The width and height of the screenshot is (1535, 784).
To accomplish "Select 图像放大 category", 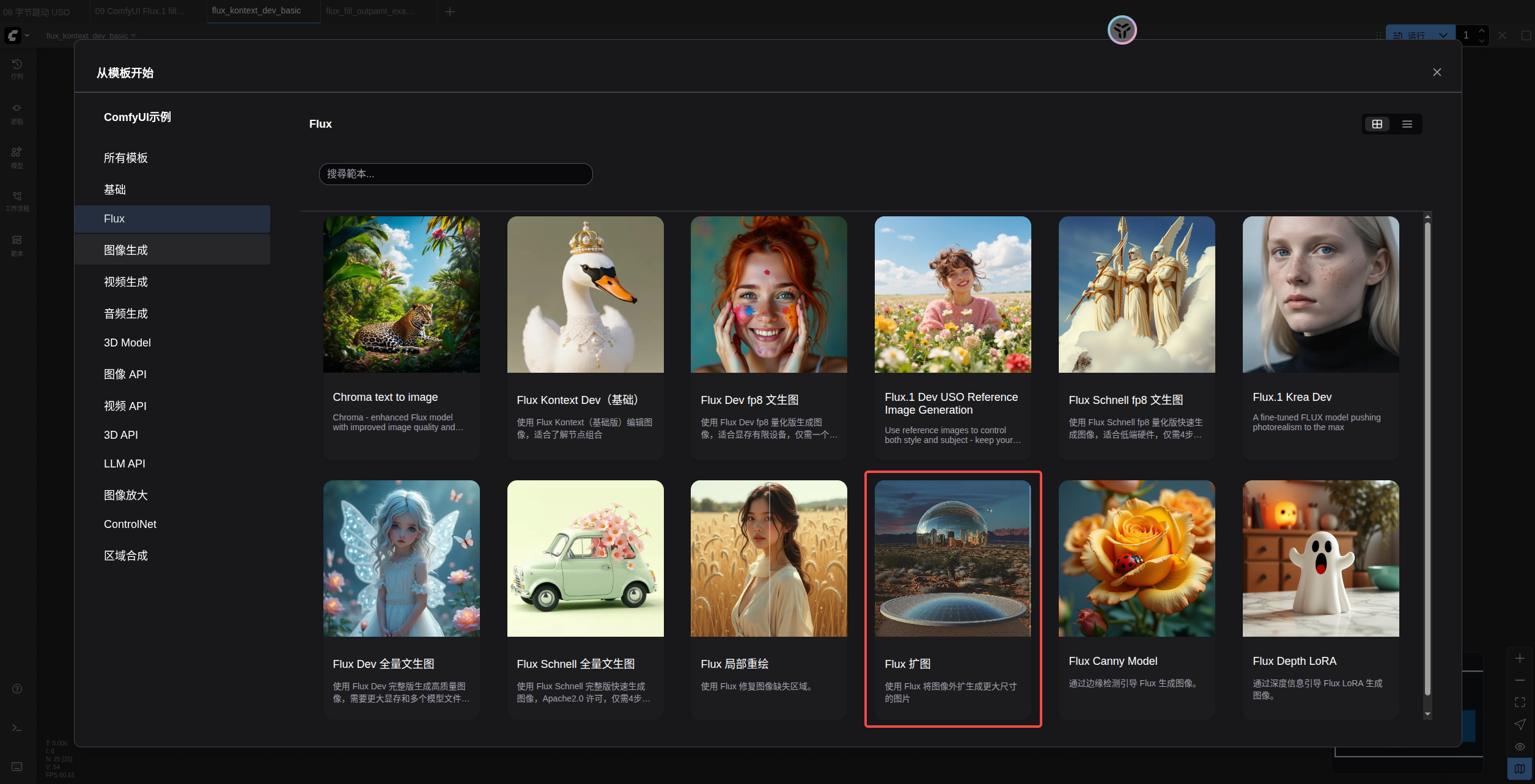I will point(172,496).
